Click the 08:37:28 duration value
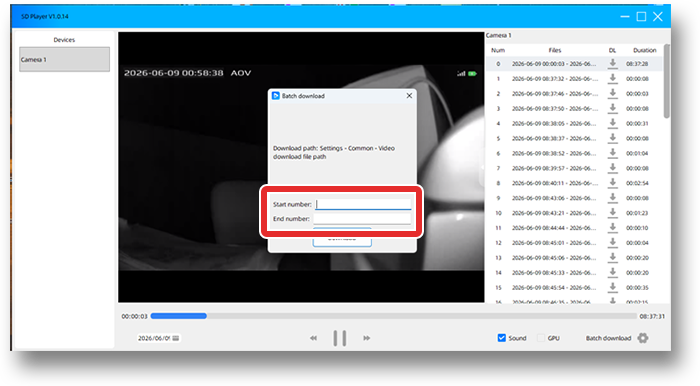Viewport: 700px width, 386px height. click(637, 64)
